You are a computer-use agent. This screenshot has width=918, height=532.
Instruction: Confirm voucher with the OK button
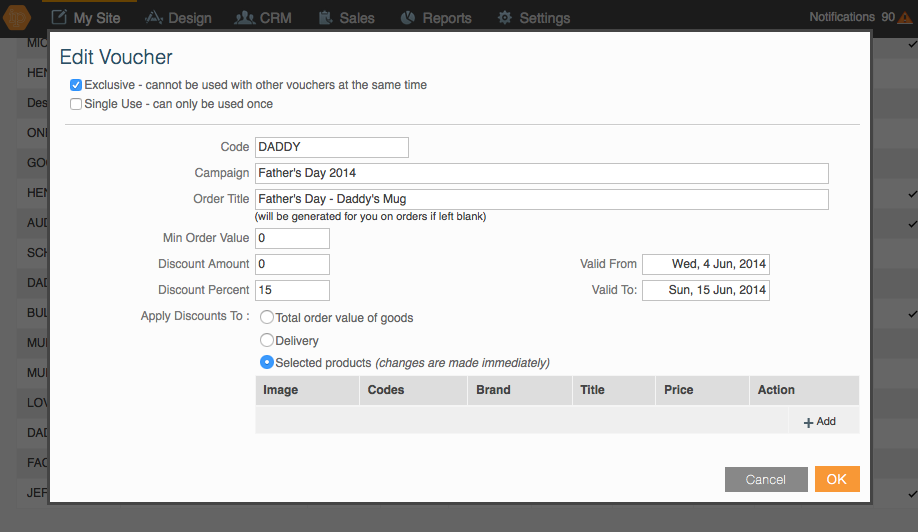pyautogui.click(x=837, y=479)
